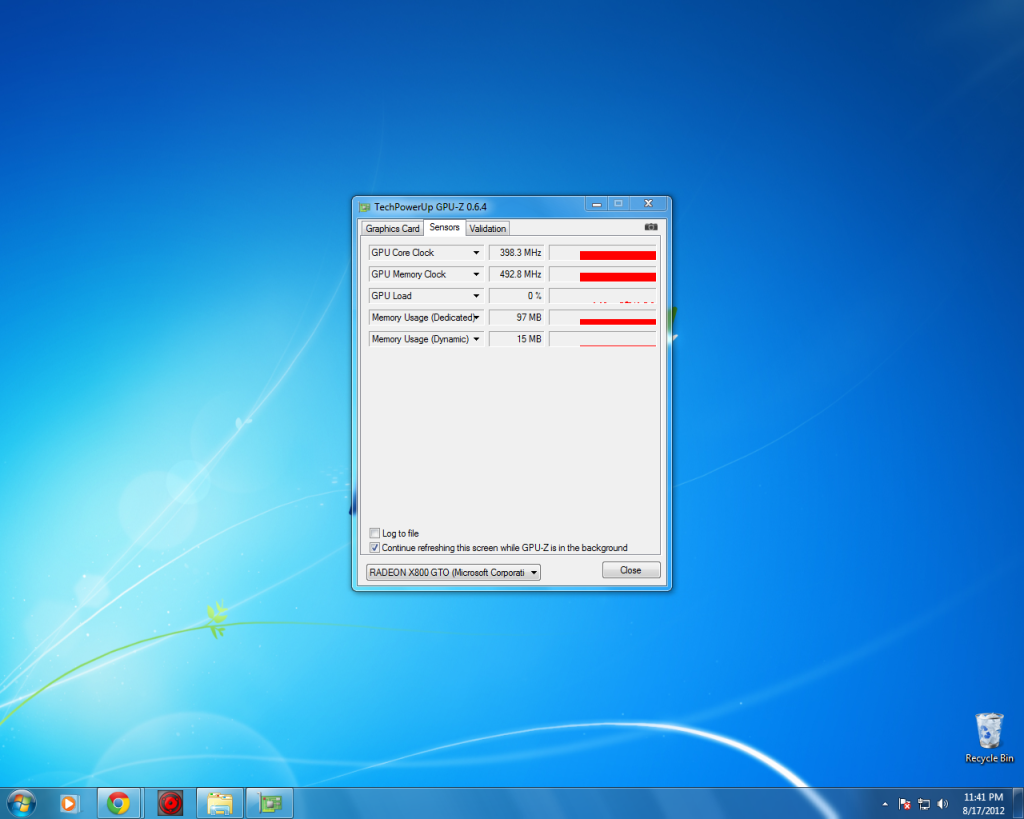Click the volume speaker tray icon
This screenshot has height=819, width=1024.
tap(942, 803)
